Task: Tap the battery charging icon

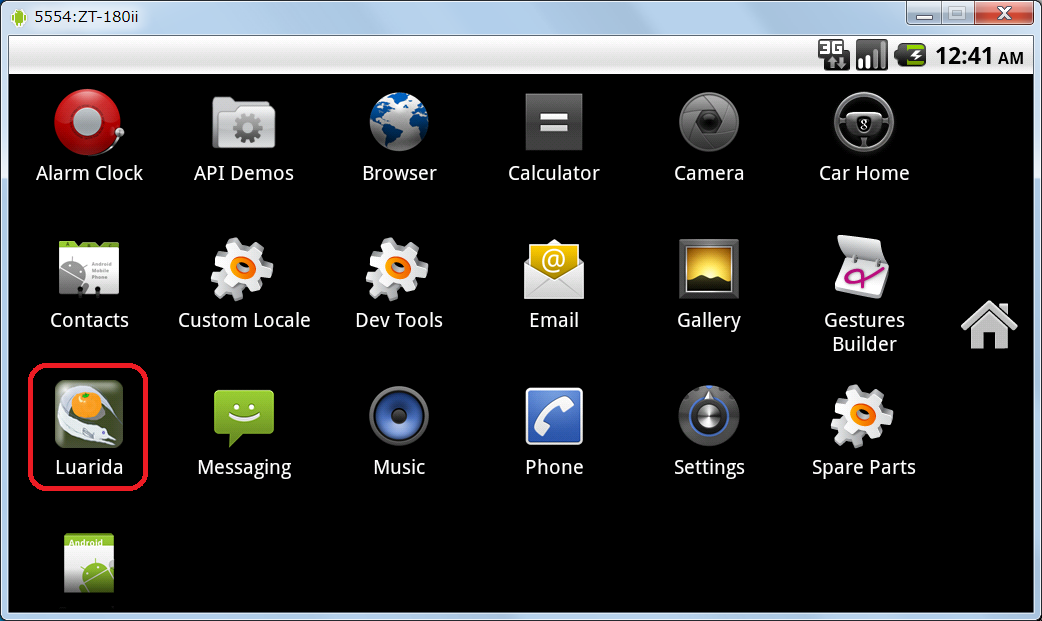Action: pos(910,55)
